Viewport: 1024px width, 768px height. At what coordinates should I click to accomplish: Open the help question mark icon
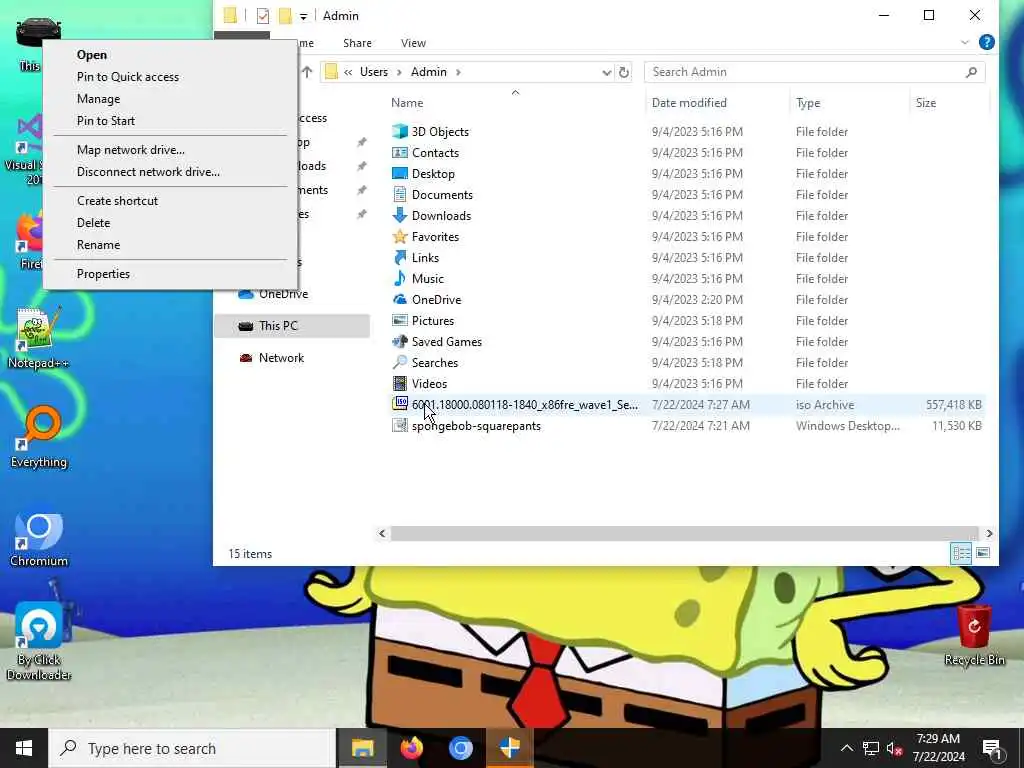[x=986, y=42]
